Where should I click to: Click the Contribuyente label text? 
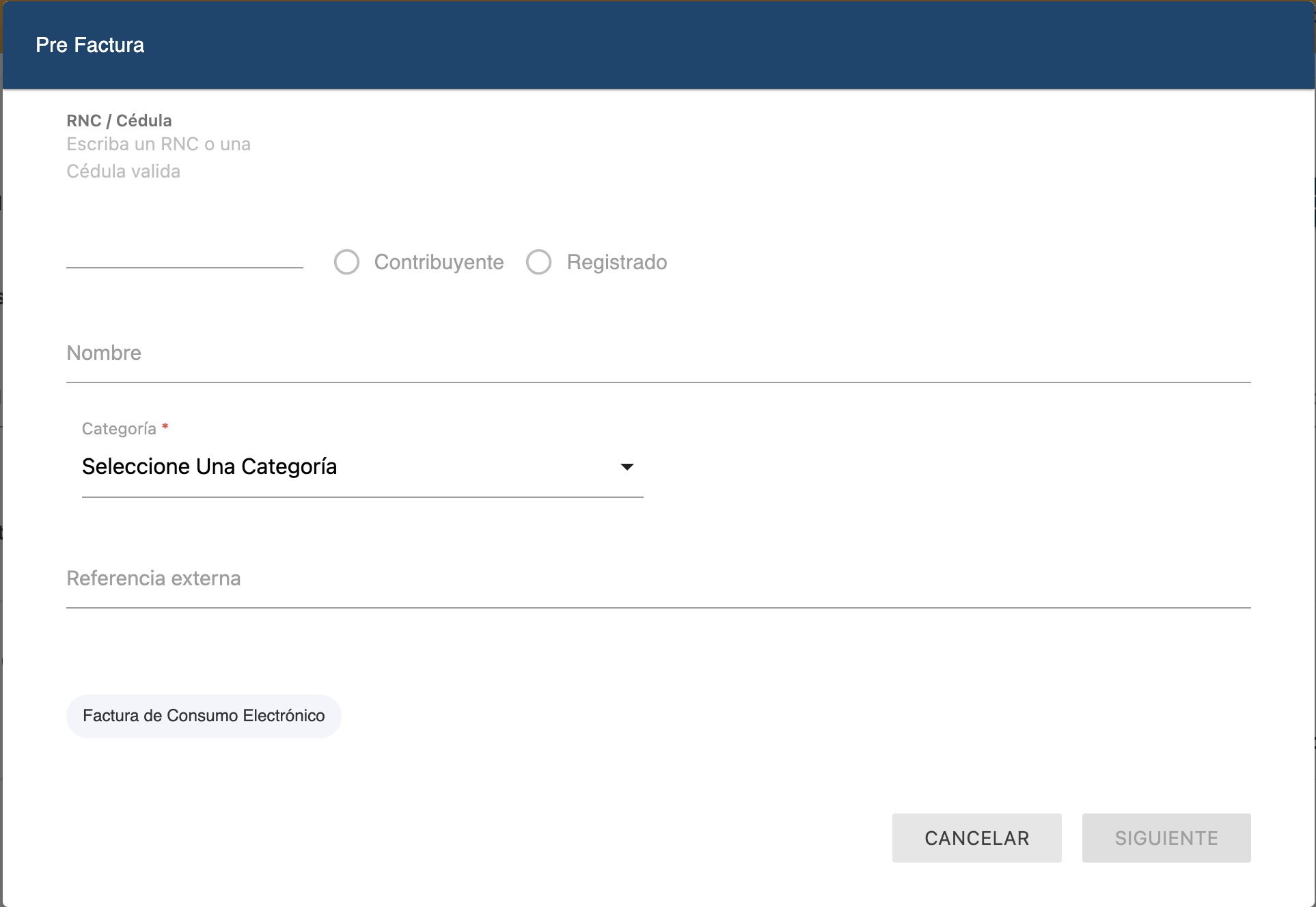[x=439, y=262]
